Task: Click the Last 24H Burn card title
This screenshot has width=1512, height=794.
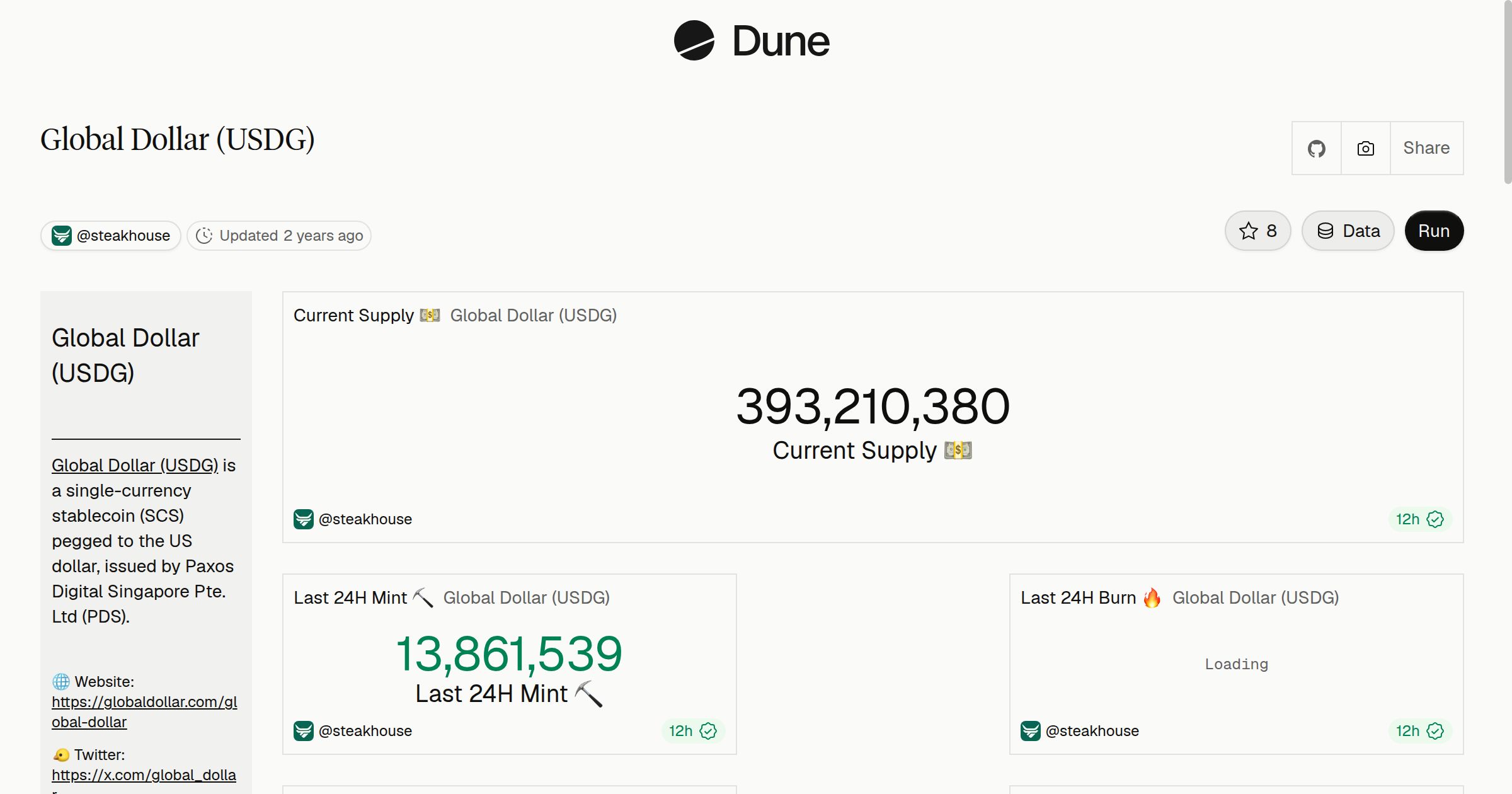Action: [x=1091, y=597]
